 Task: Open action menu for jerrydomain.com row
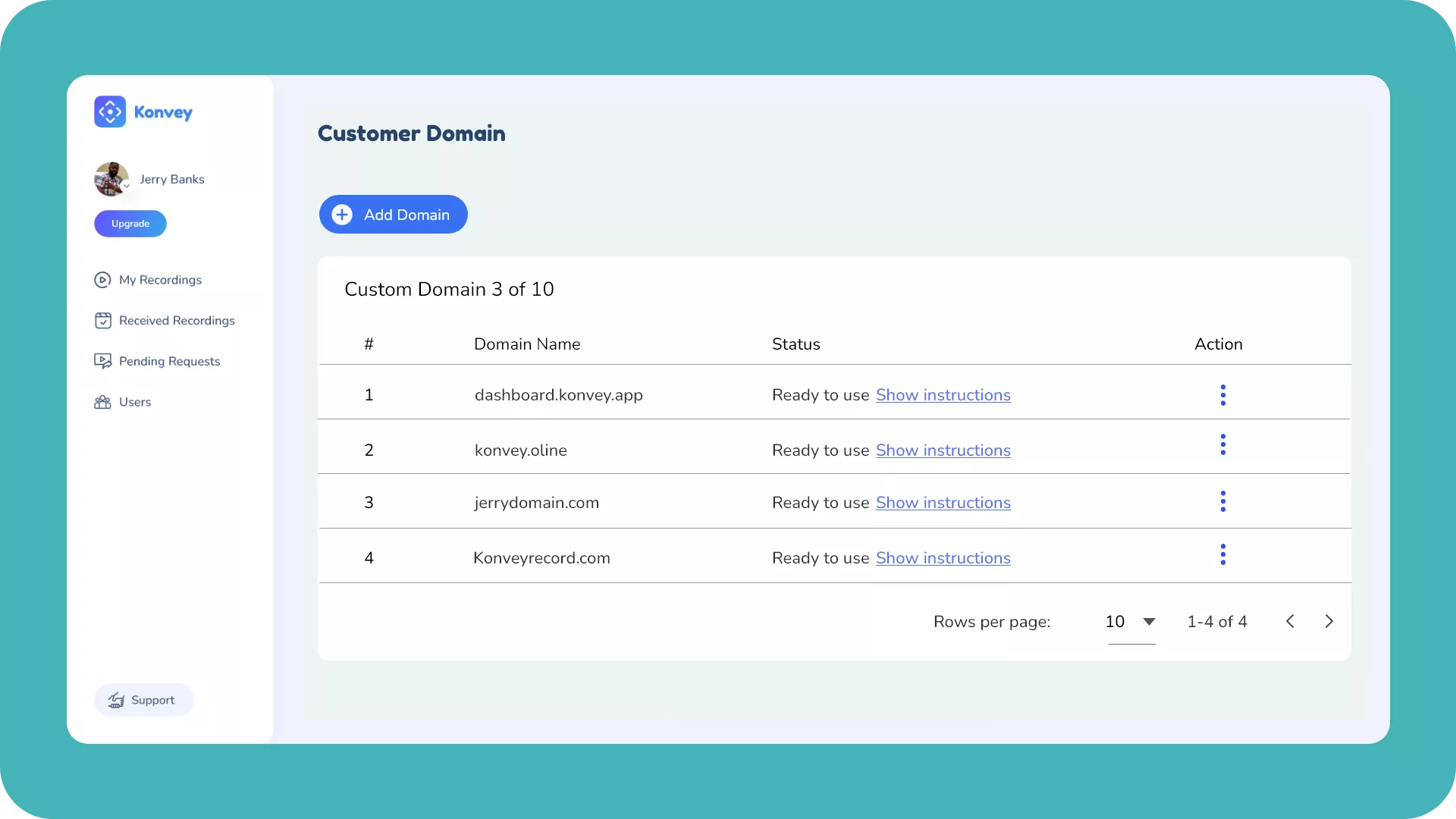click(1222, 501)
